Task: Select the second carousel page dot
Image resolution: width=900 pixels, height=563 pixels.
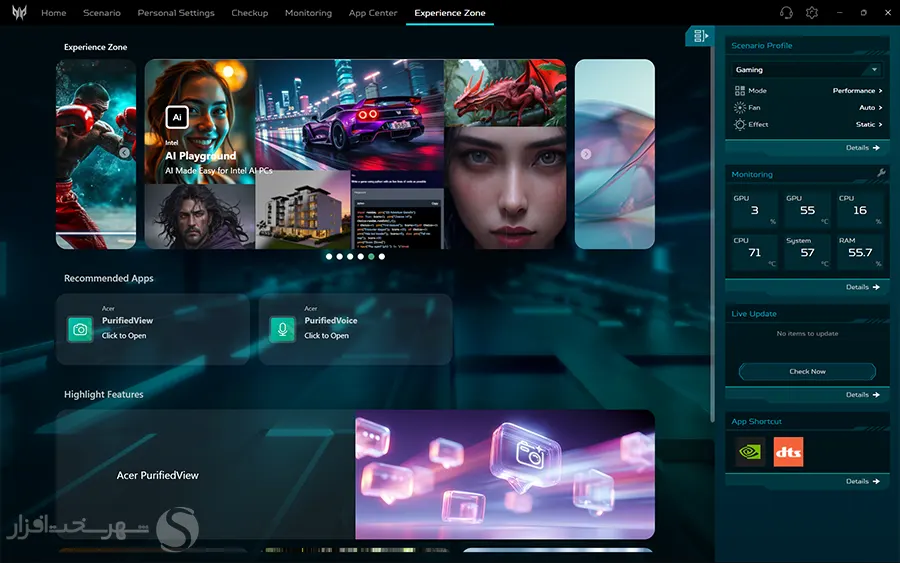Action: pyautogui.click(x=339, y=257)
